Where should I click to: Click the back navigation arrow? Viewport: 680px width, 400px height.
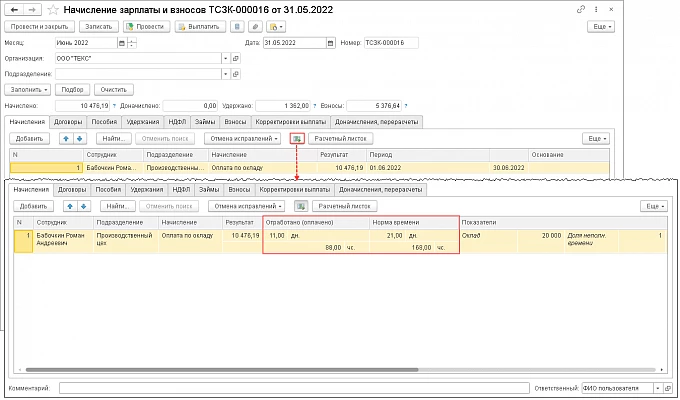click(x=14, y=10)
